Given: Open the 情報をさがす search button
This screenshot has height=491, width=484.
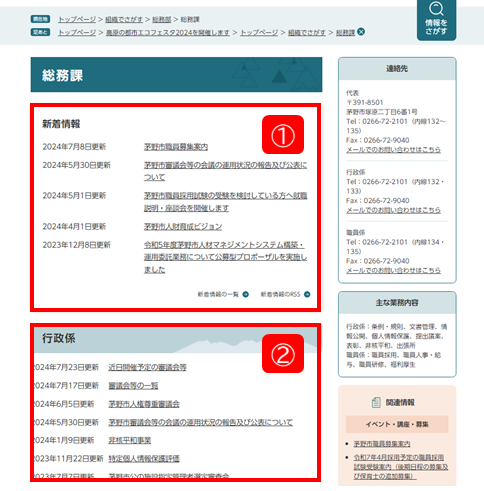Looking at the screenshot, I should point(436,19).
